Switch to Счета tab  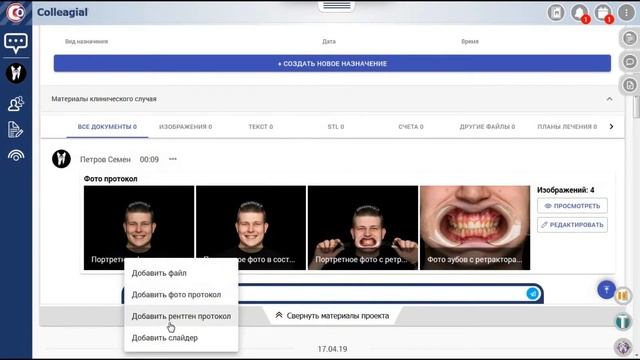point(411,127)
